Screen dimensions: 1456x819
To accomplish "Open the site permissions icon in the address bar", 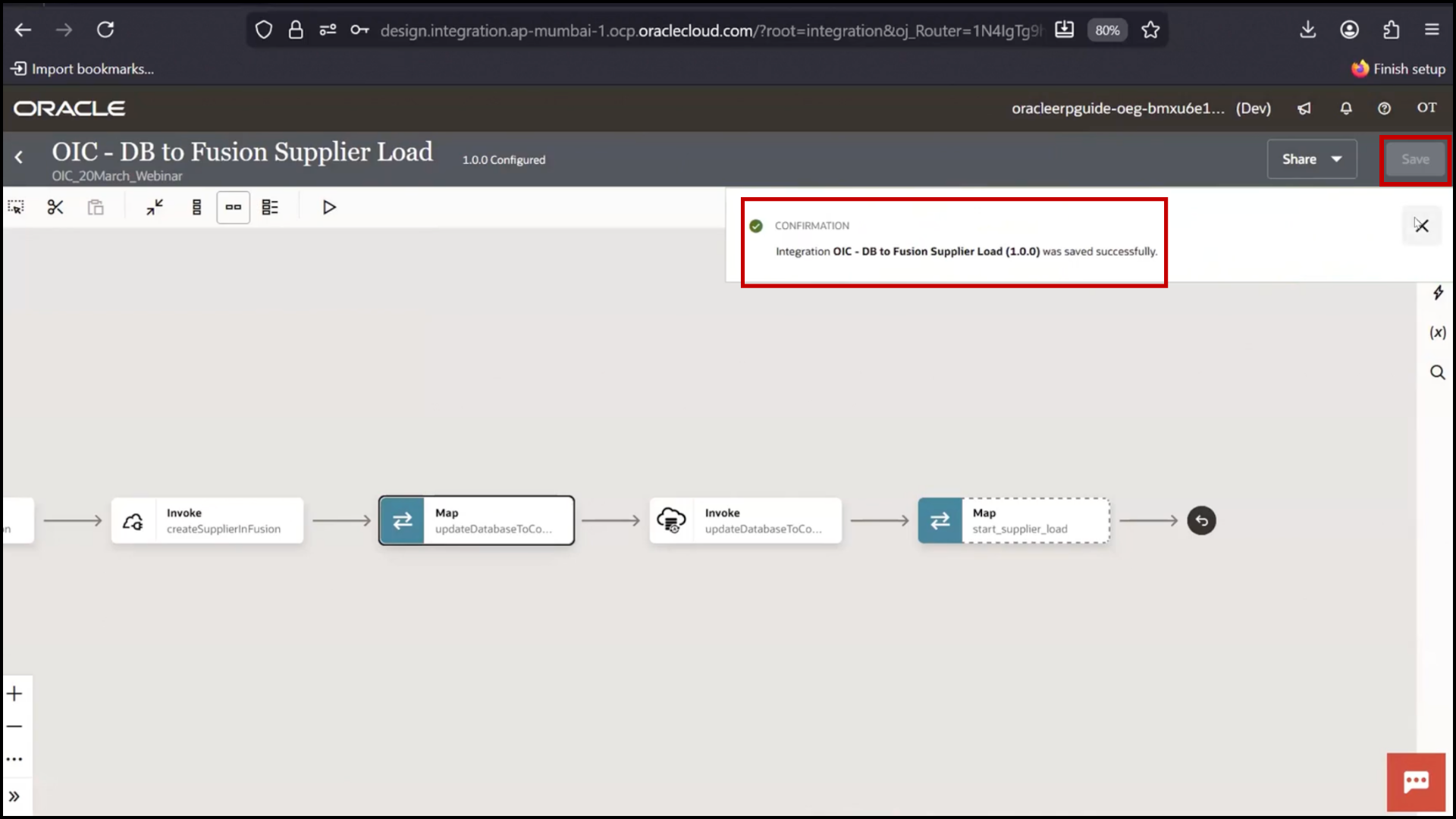I will coord(328,30).
